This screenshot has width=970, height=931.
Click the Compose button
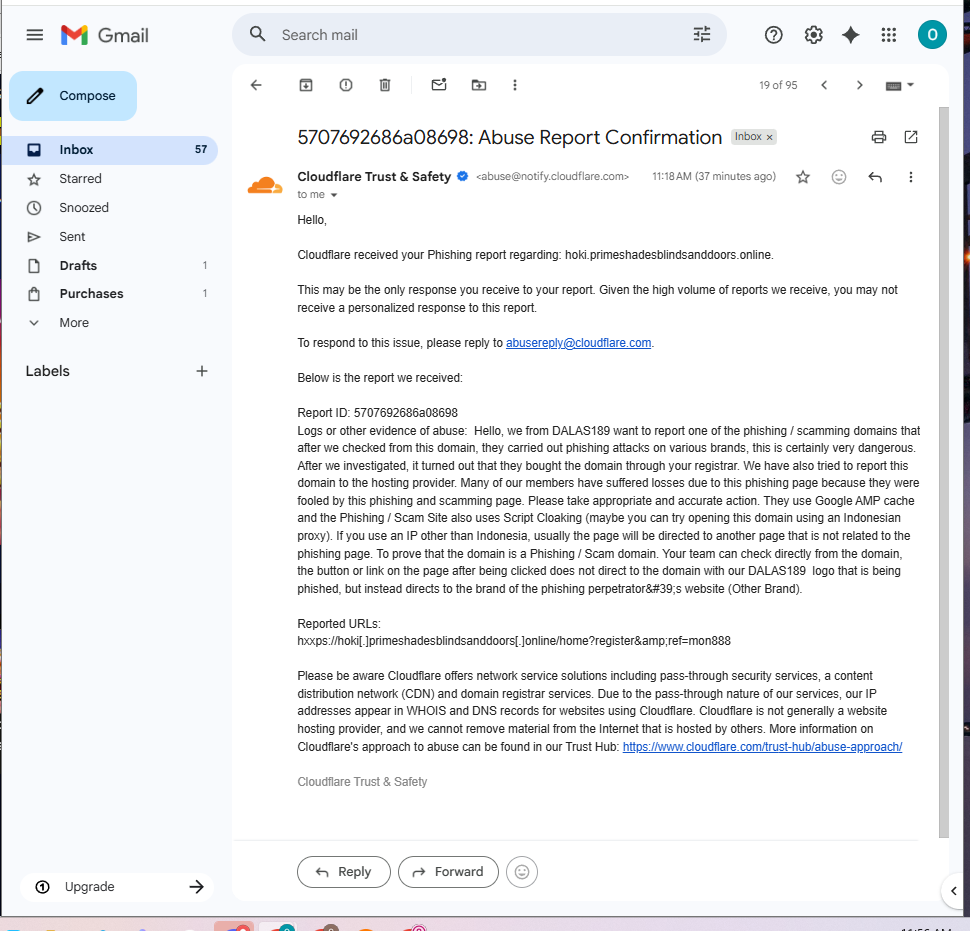73,96
